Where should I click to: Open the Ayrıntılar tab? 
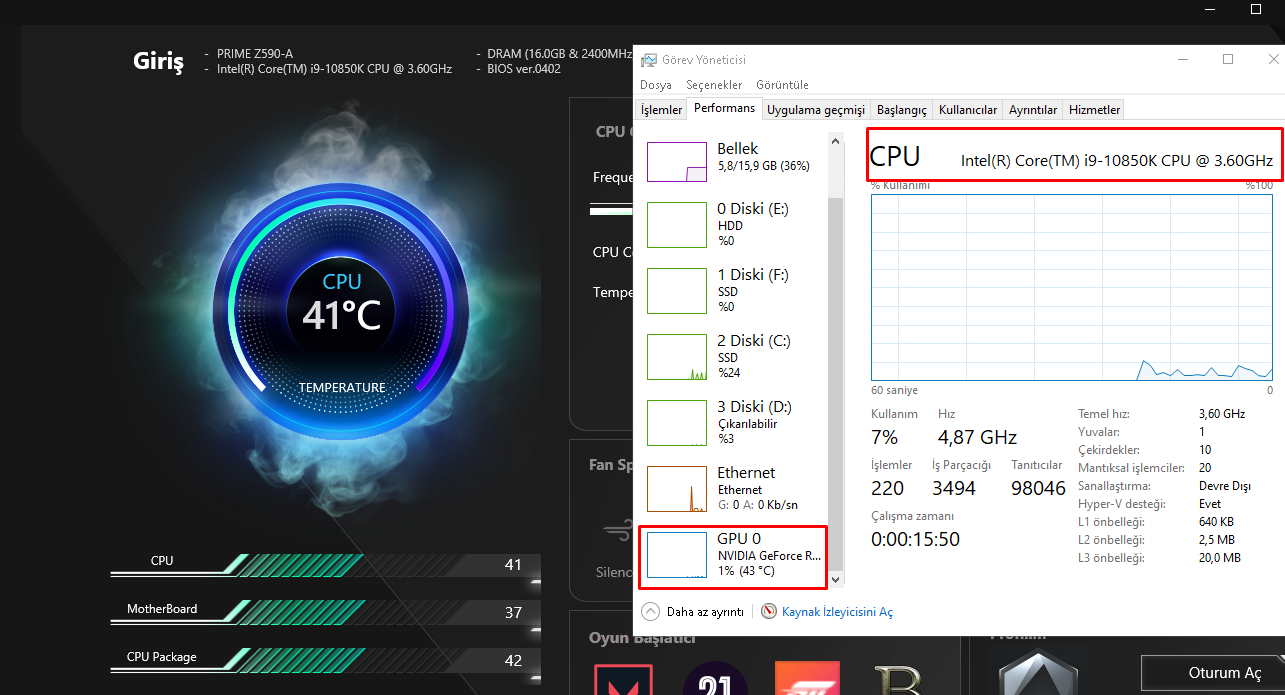[1033, 110]
